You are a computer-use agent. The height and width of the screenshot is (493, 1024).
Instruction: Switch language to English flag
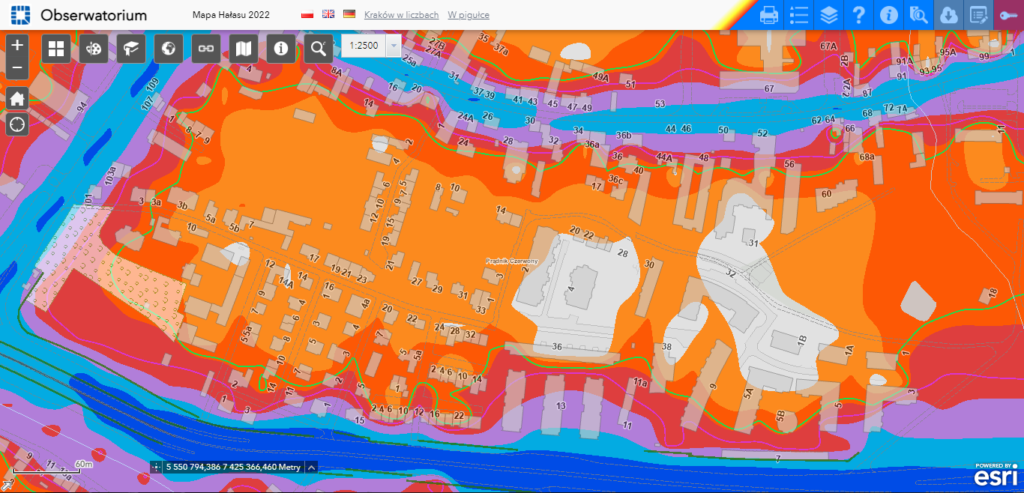click(328, 15)
